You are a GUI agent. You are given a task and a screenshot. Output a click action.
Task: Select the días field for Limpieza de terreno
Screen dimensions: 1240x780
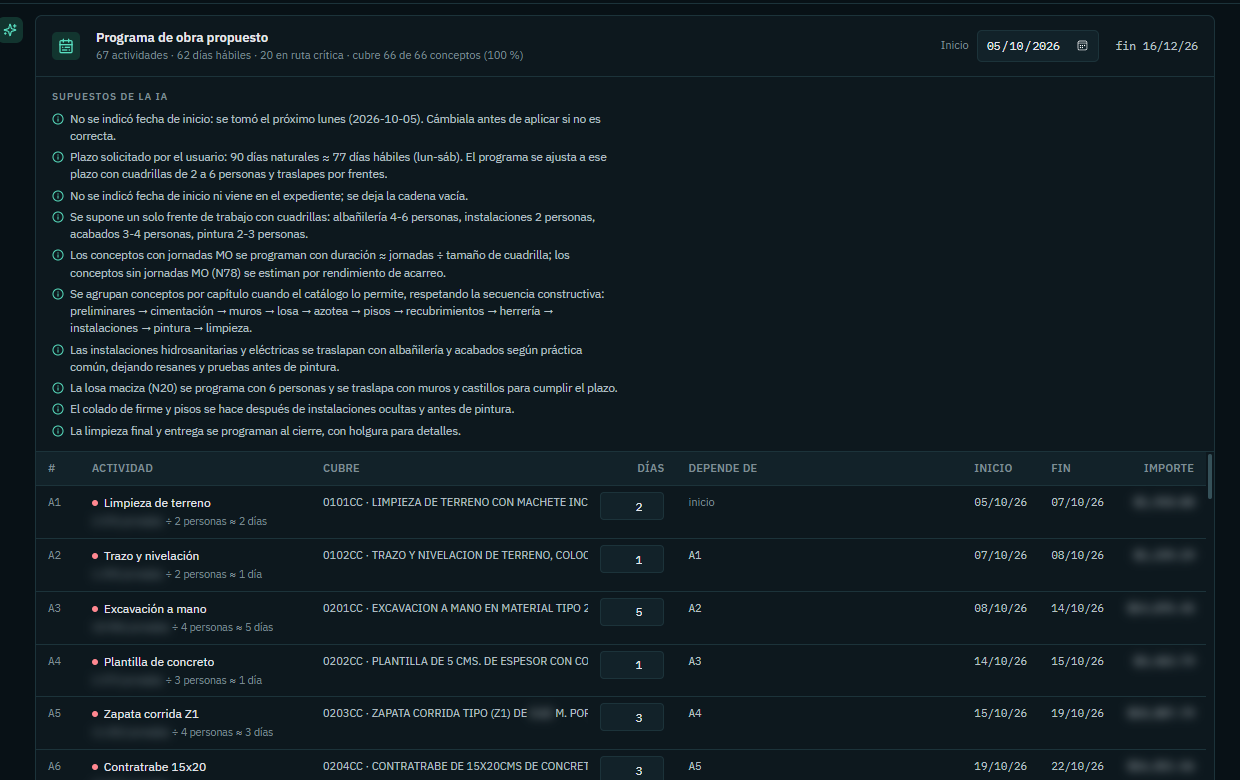[x=632, y=507]
